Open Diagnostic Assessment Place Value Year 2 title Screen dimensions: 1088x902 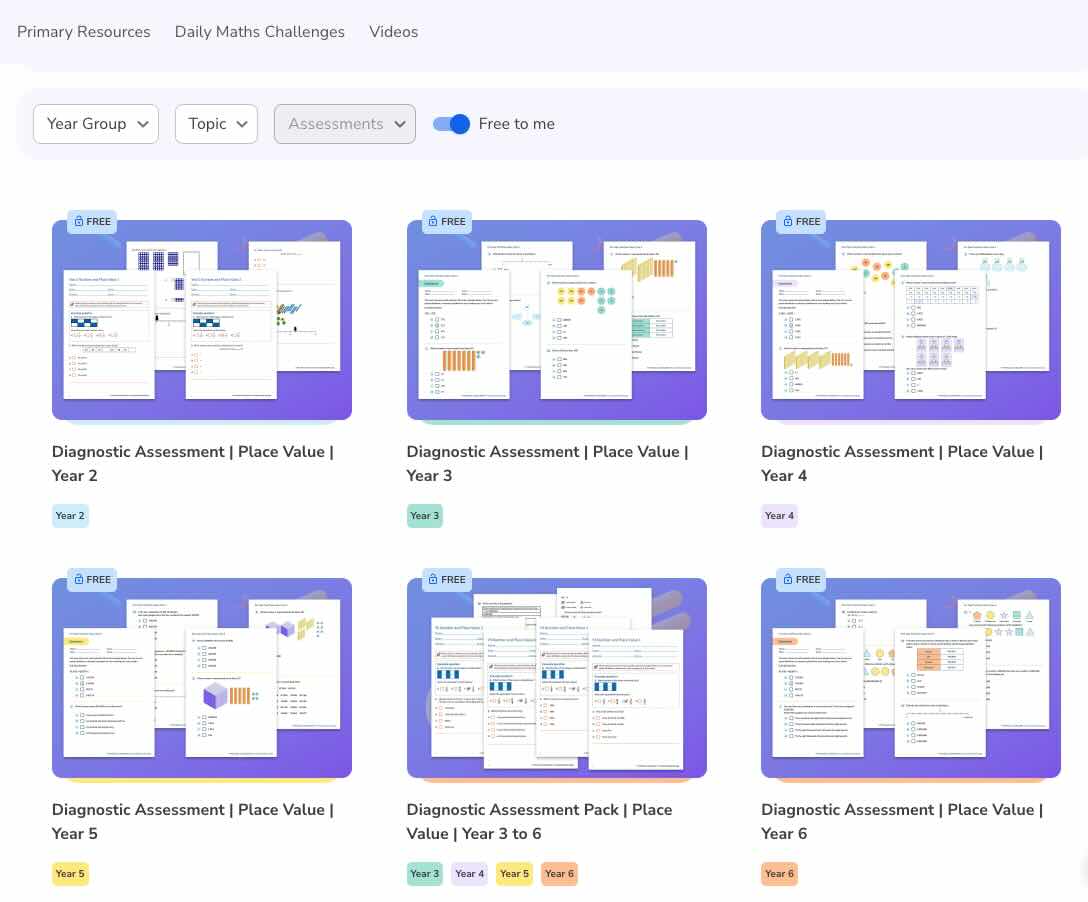click(x=192, y=463)
